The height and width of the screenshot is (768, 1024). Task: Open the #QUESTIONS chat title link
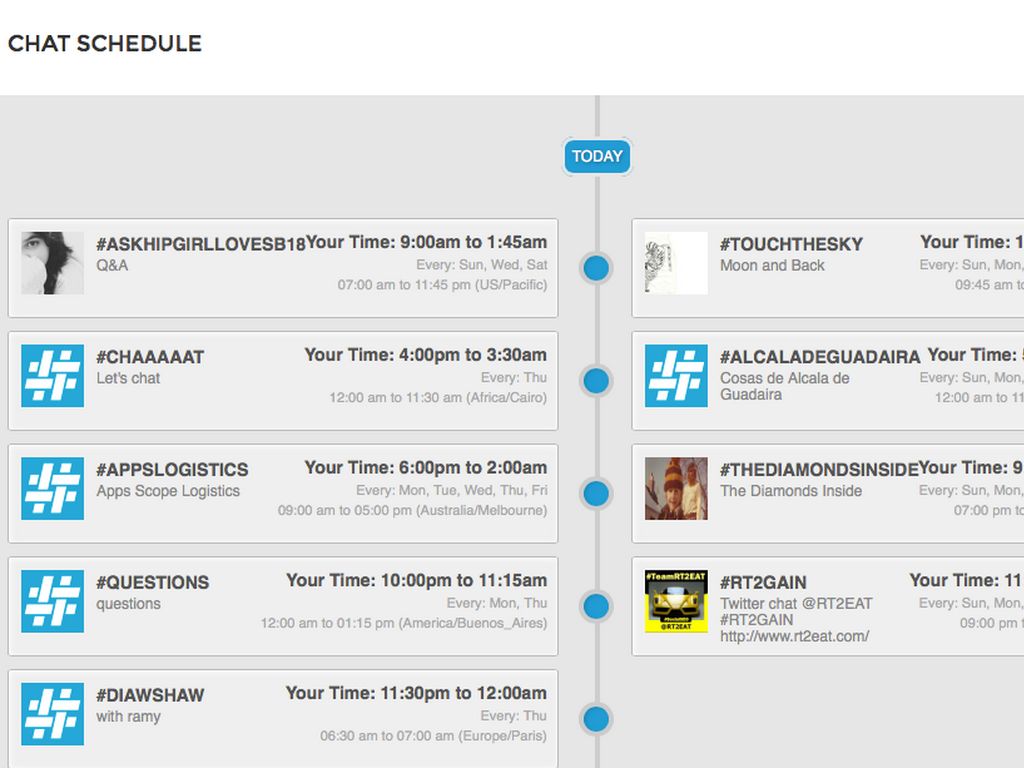(x=152, y=583)
